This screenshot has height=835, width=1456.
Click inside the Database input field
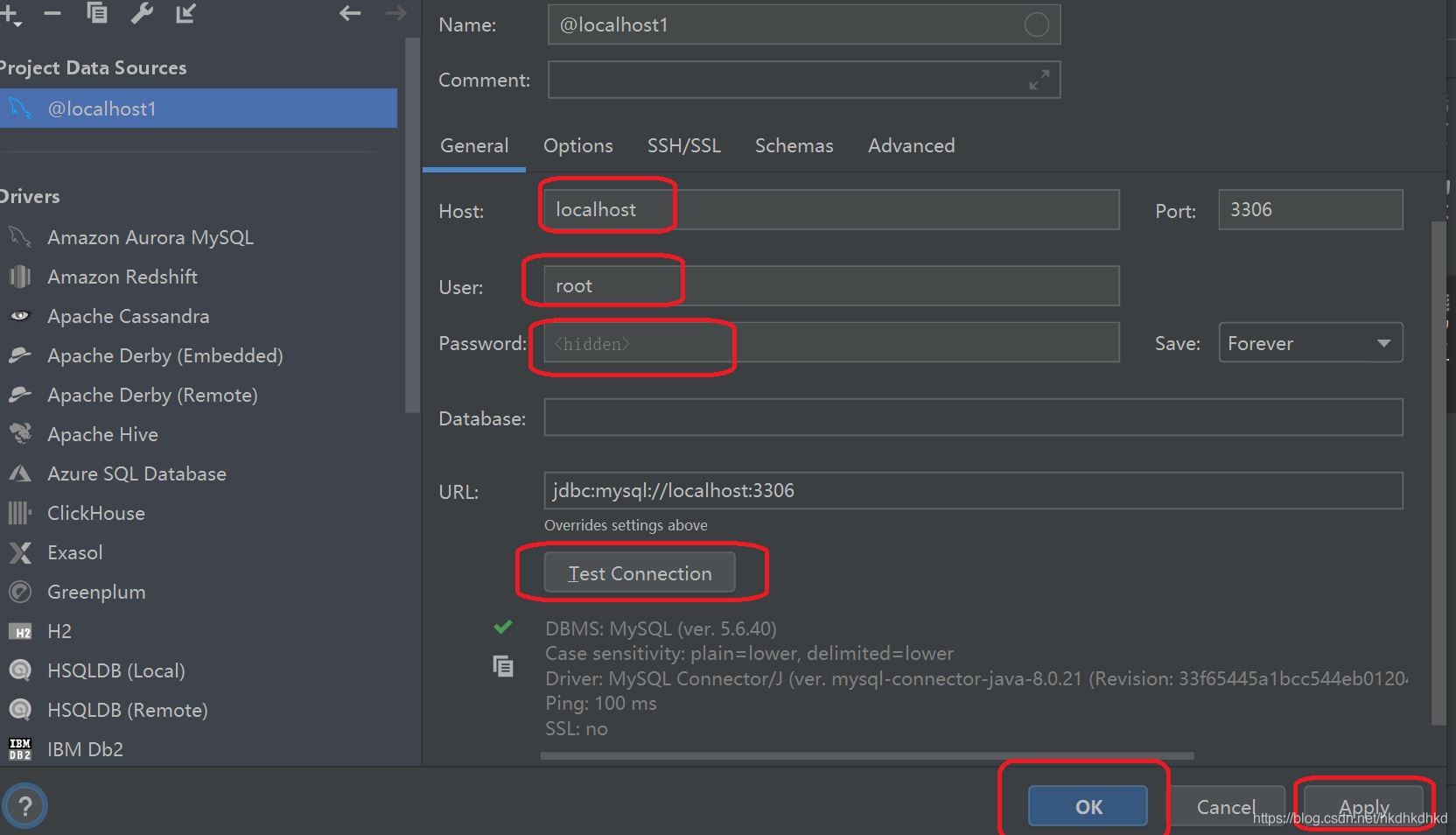click(971, 417)
